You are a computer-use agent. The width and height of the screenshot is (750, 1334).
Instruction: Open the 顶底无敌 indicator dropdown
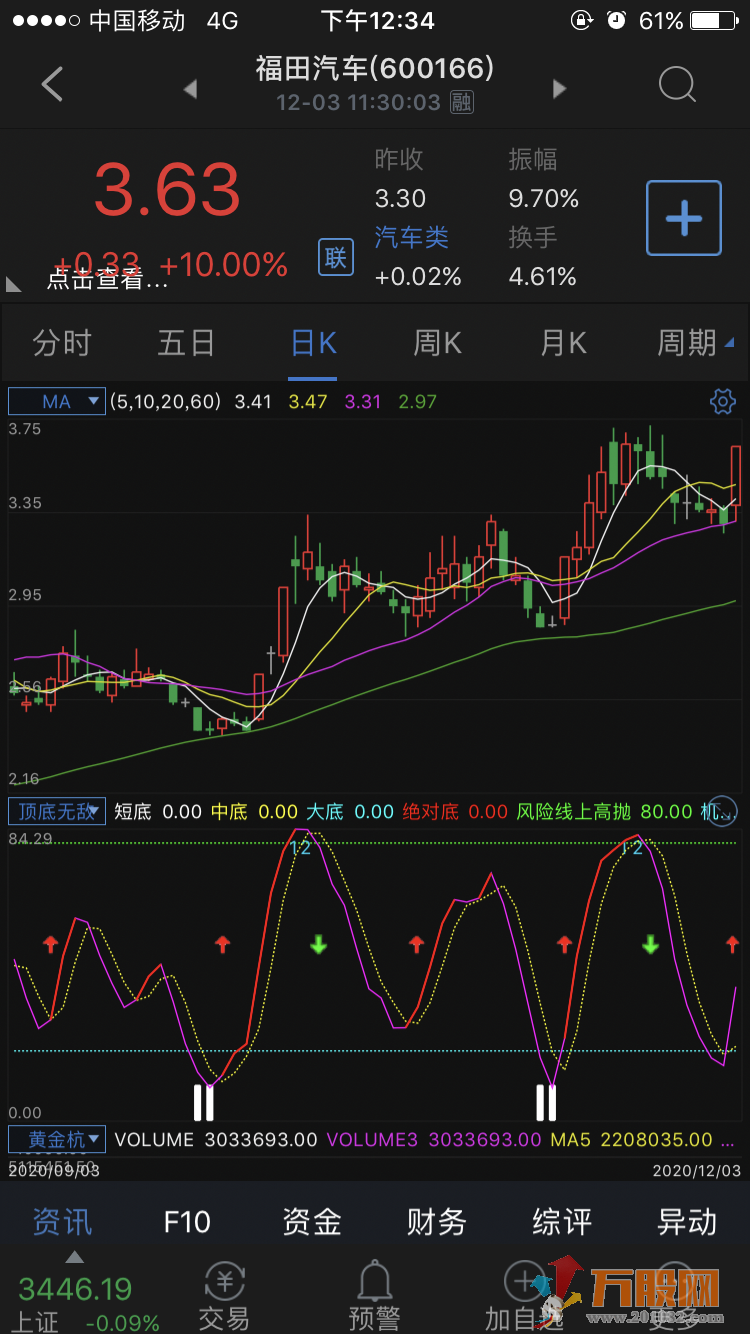57,811
